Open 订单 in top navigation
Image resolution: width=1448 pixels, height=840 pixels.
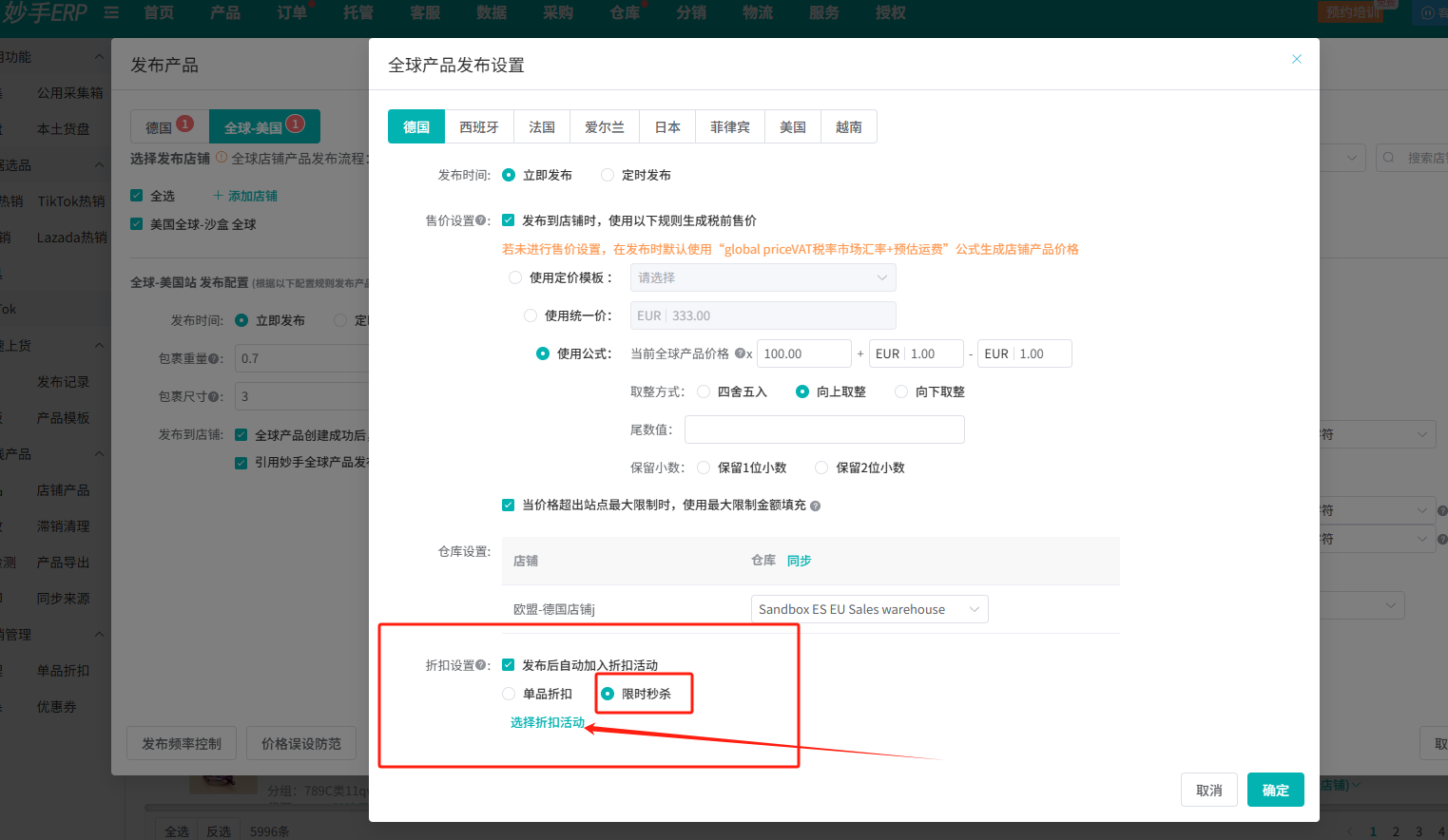click(292, 12)
